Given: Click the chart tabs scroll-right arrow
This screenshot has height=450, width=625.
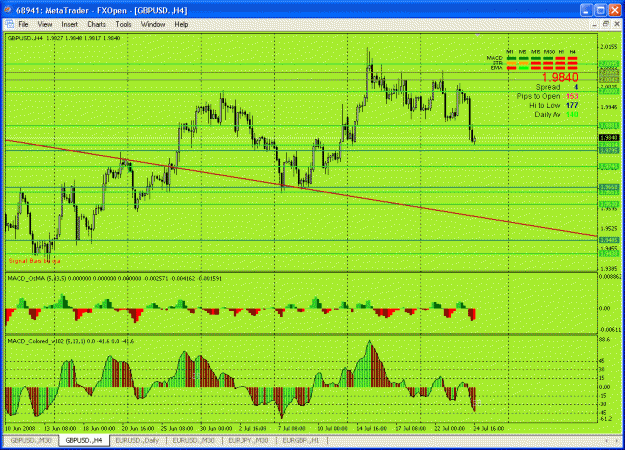Looking at the screenshot, I should click(617, 440).
